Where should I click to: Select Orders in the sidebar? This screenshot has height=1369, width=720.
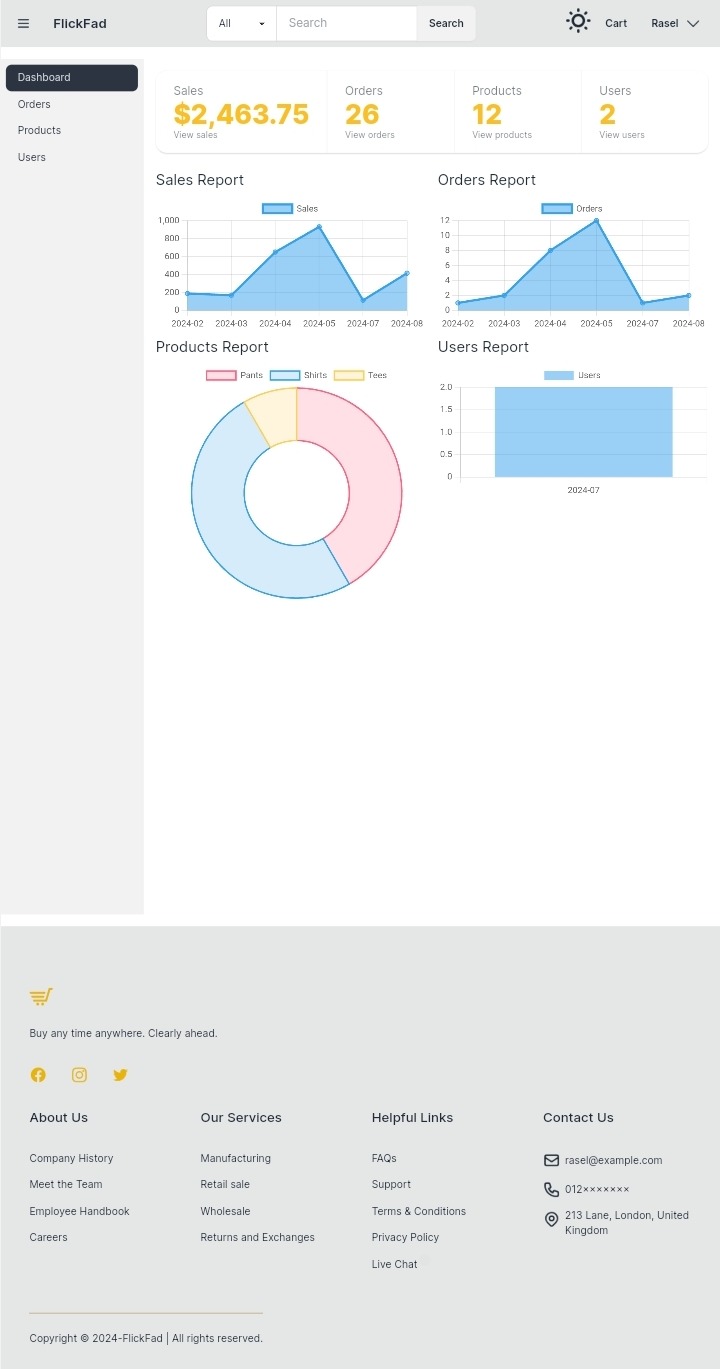(34, 104)
